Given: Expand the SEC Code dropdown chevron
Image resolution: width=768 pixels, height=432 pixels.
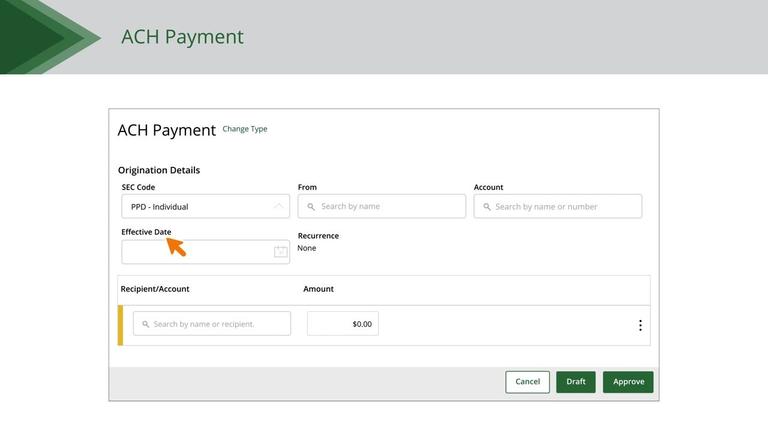Looking at the screenshot, I should 278,206.
